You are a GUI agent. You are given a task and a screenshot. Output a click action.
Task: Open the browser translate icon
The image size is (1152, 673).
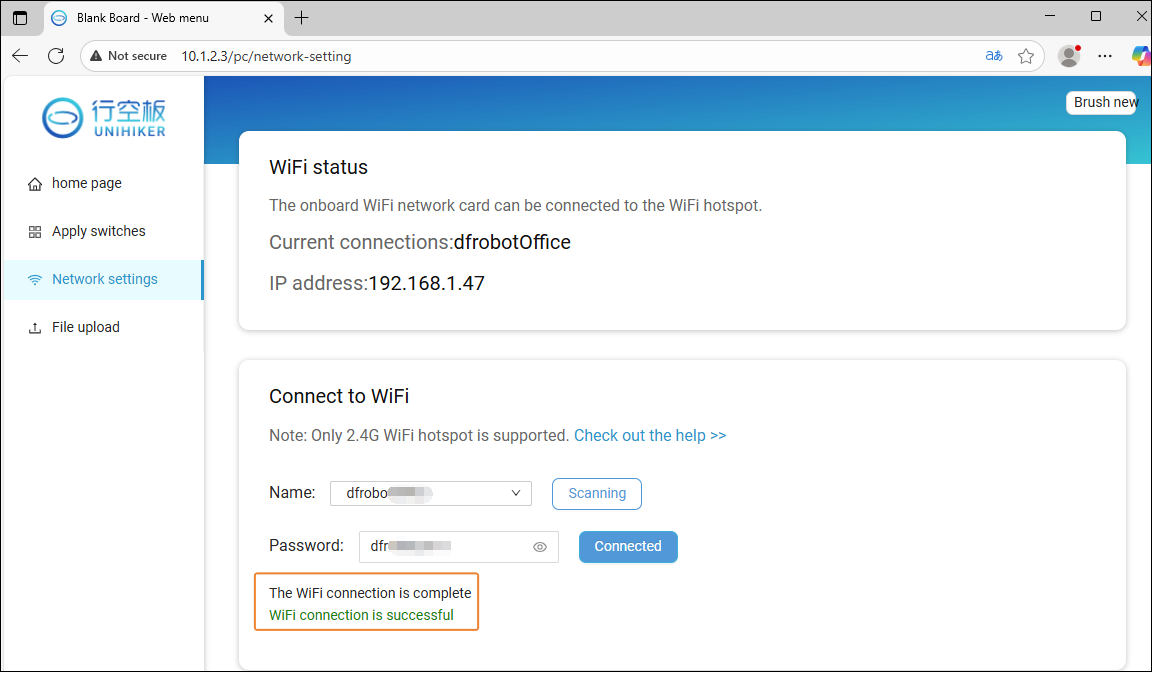click(x=994, y=56)
